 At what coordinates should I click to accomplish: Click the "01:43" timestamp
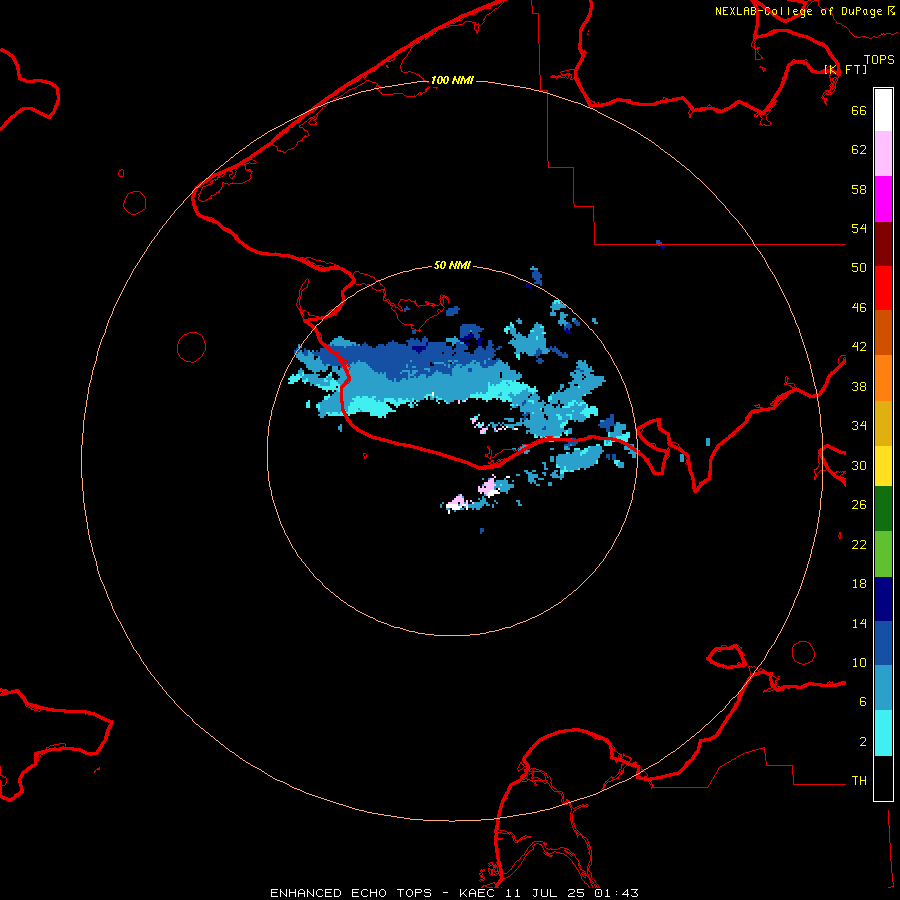[x=616, y=893]
